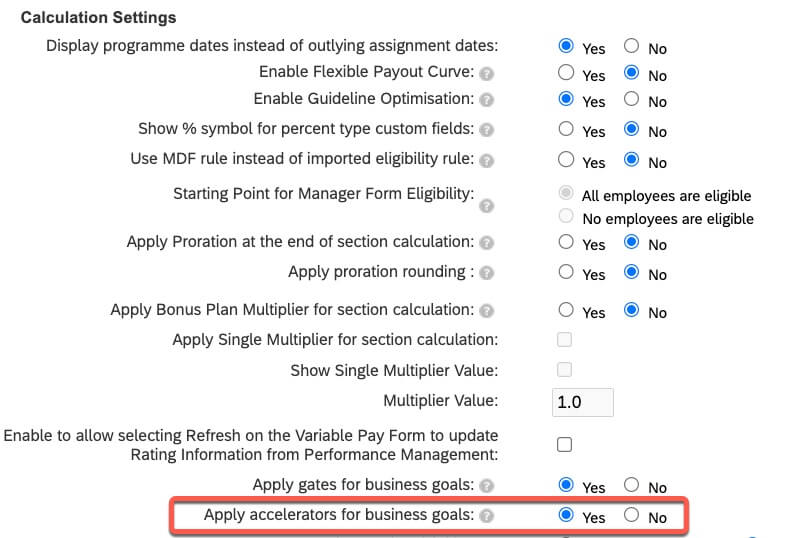Click help icon for Show % symbol setting
785x538 pixels.
[x=486, y=130]
